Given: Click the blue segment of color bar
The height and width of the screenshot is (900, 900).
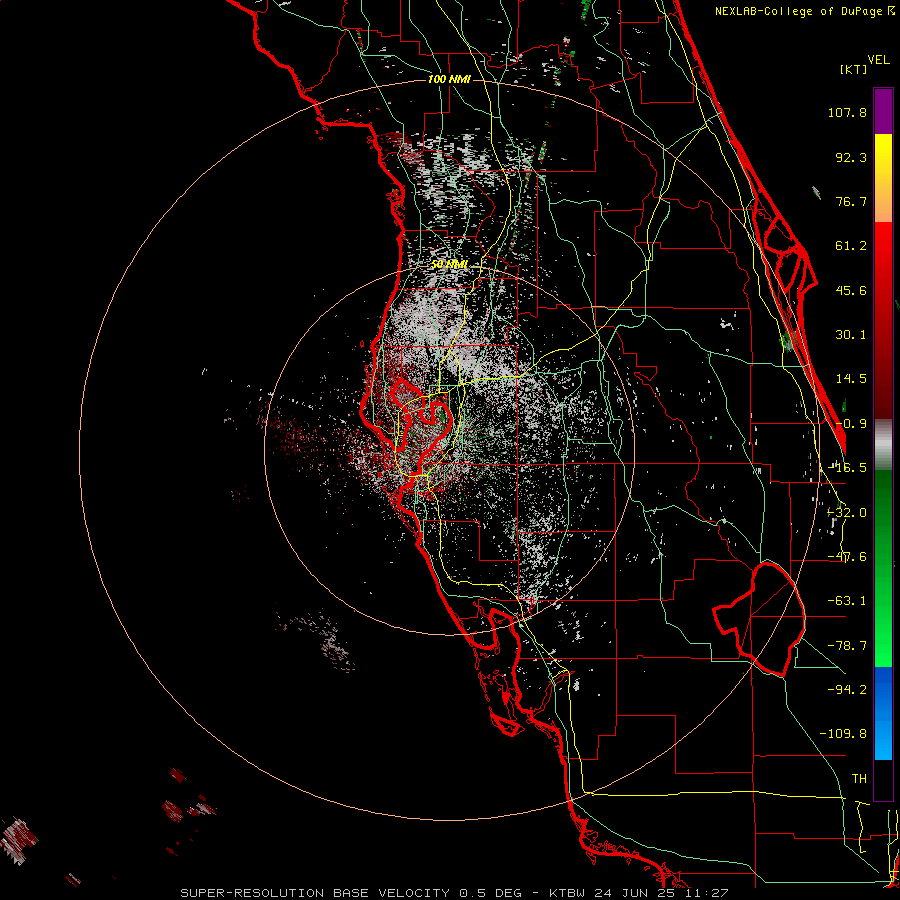Looking at the screenshot, I should point(883,713).
